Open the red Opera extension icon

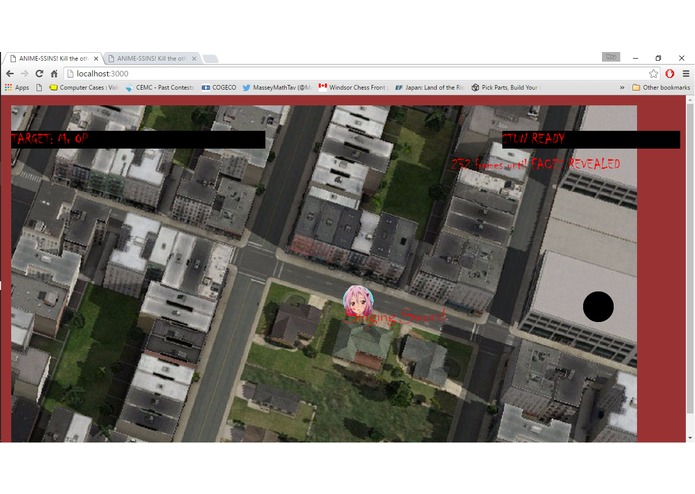pos(670,74)
